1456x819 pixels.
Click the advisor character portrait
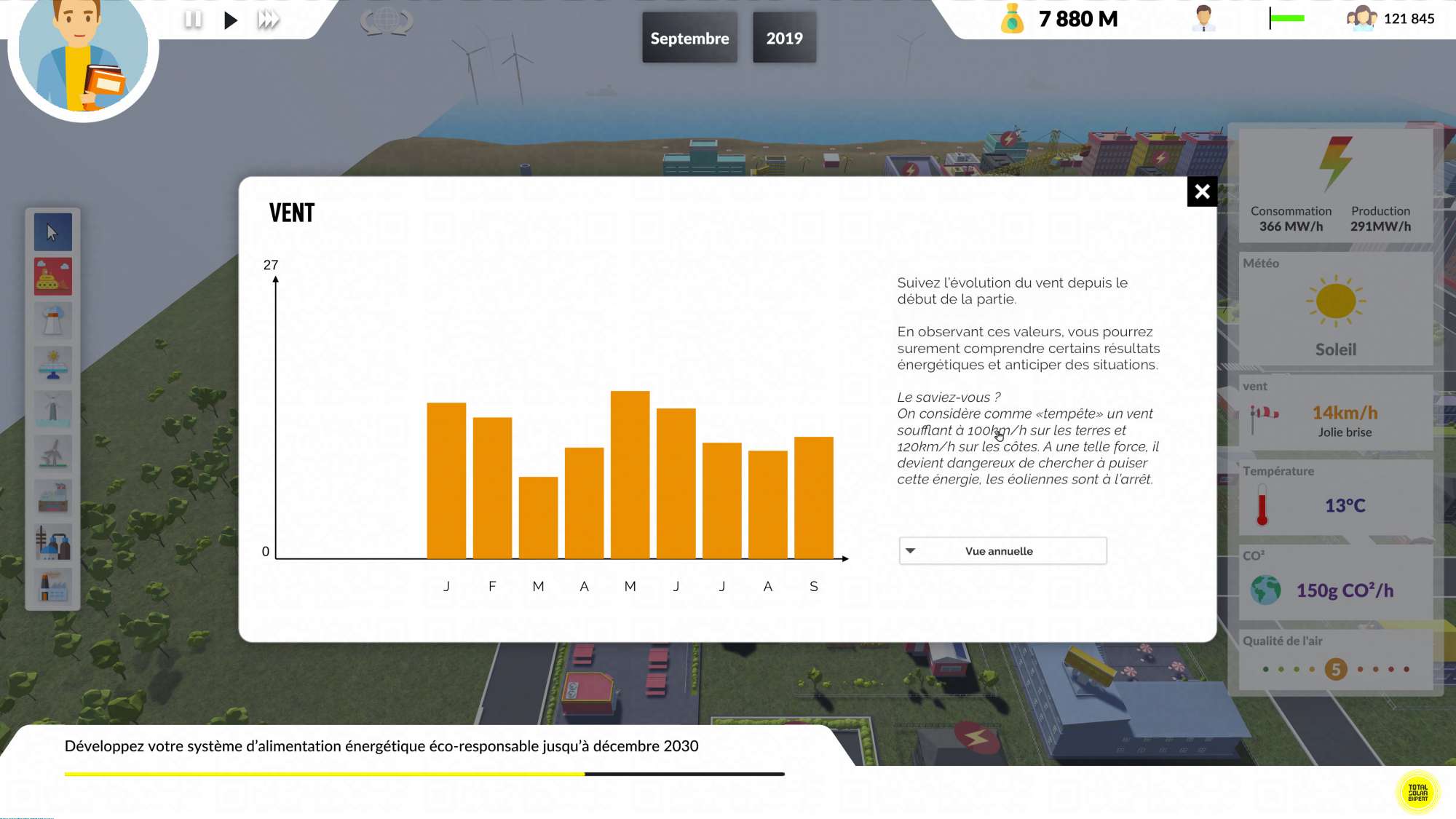coord(82,55)
